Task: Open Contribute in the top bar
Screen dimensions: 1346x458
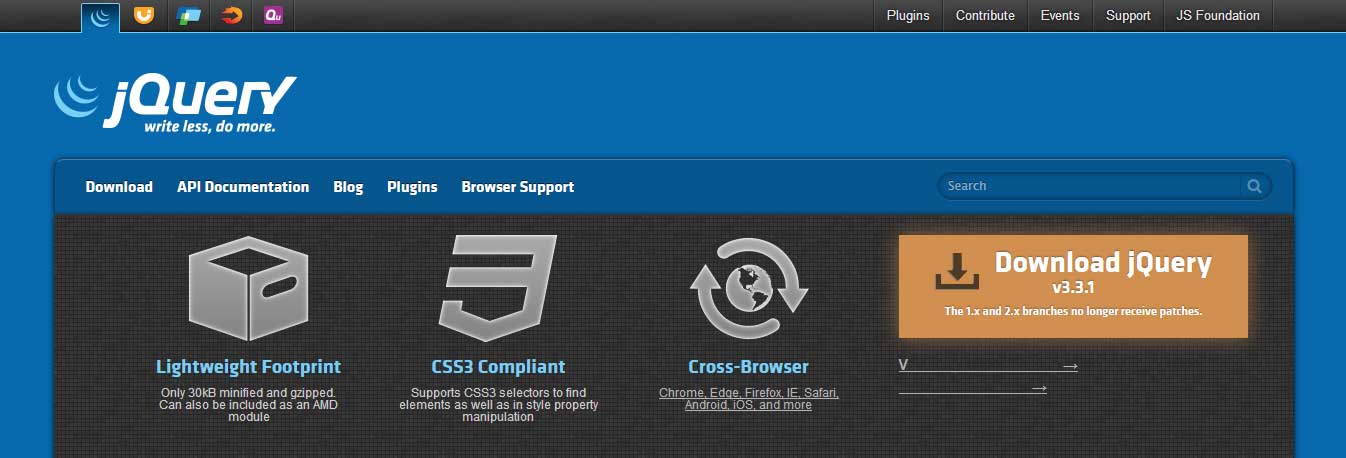Action: point(985,15)
